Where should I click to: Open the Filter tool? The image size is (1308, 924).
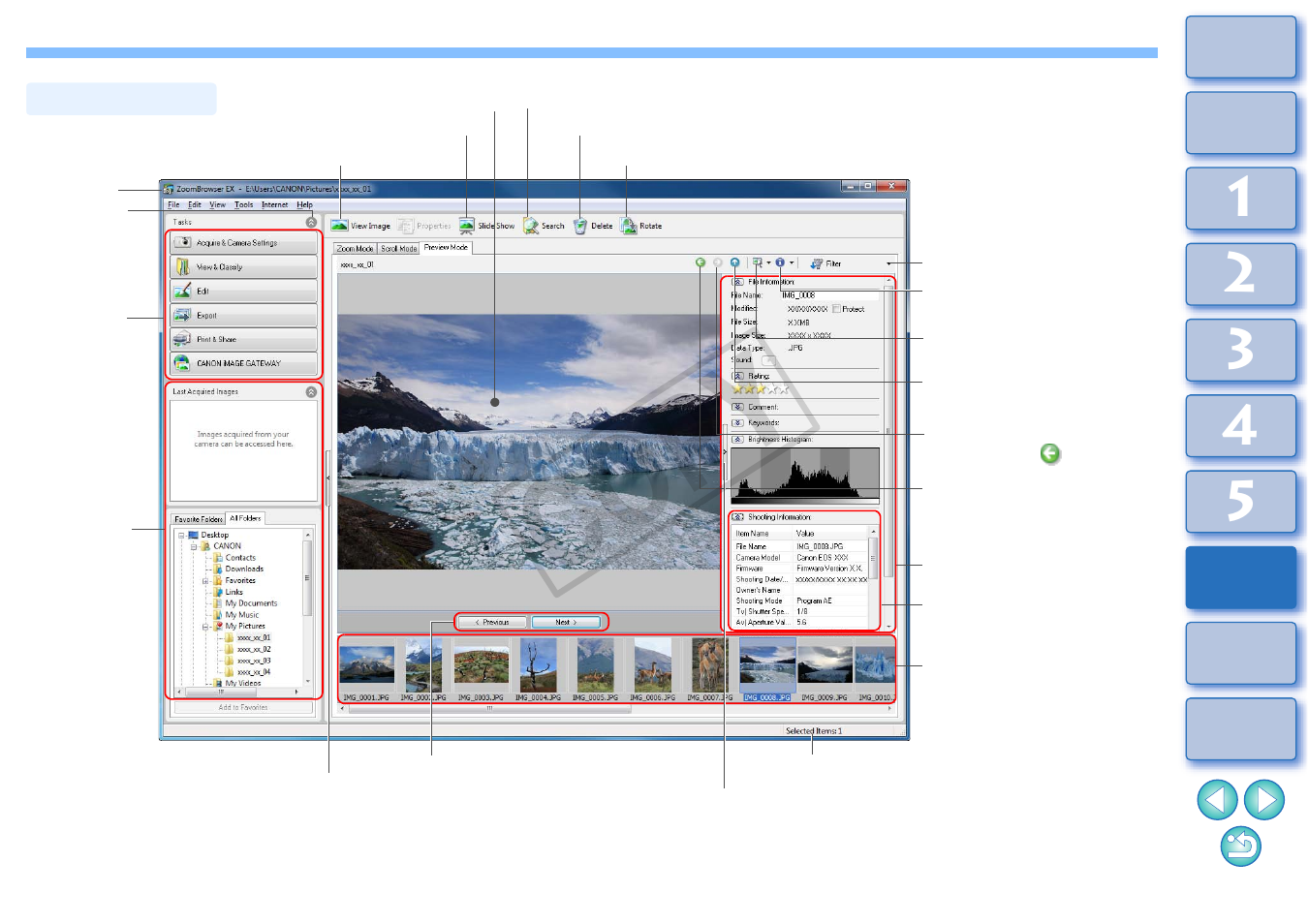[x=826, y=263]
